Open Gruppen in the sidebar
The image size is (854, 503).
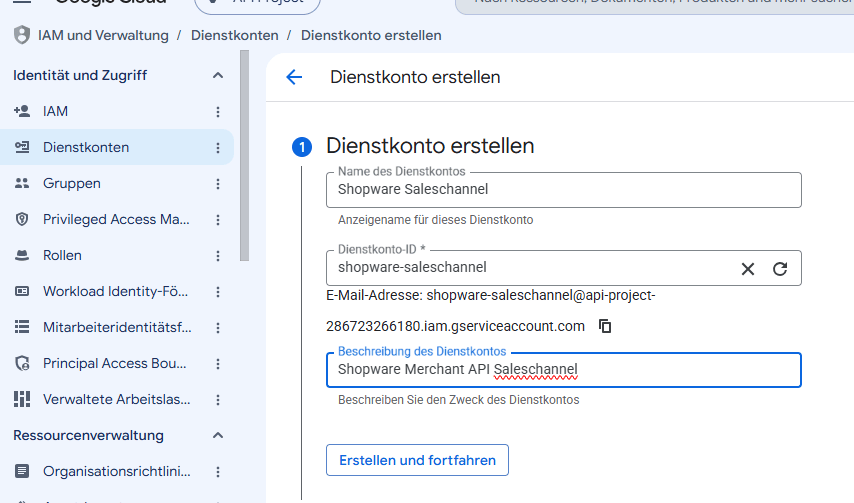[x=117, y=183]
